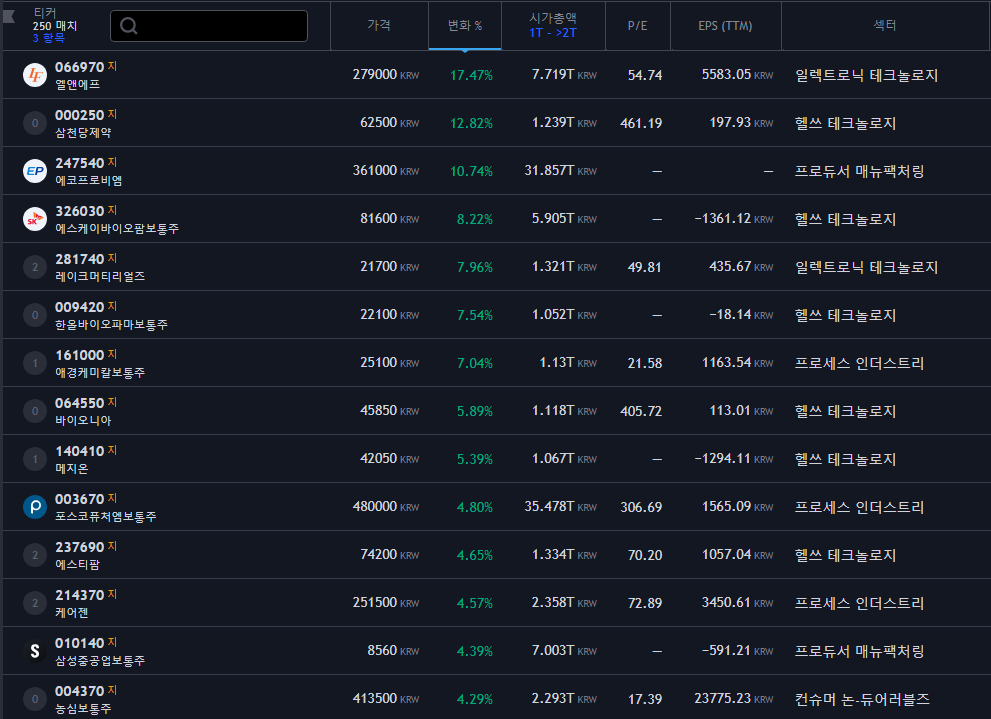Open ticker 004370 농심
Image resolution: width=991 pixels, height=719 pixels.
(79, 691)
